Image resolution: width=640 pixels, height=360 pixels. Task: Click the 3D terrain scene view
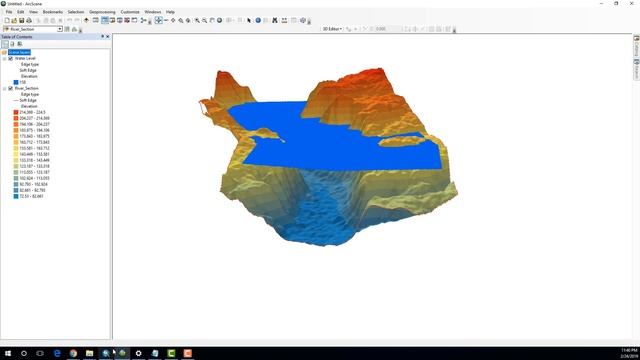pos(372,187)
